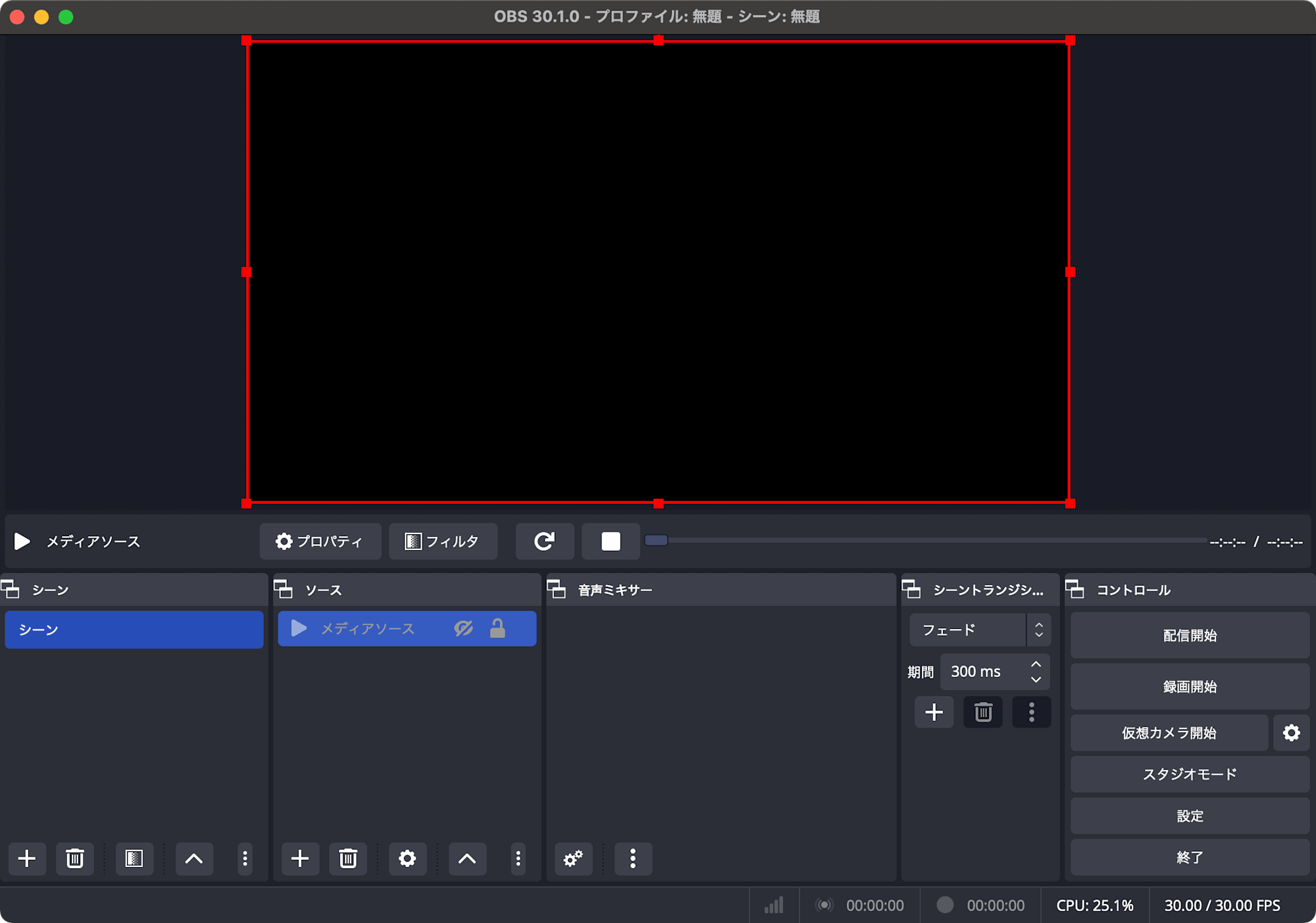Click 終了 to exit OBS

(1190, 857)
